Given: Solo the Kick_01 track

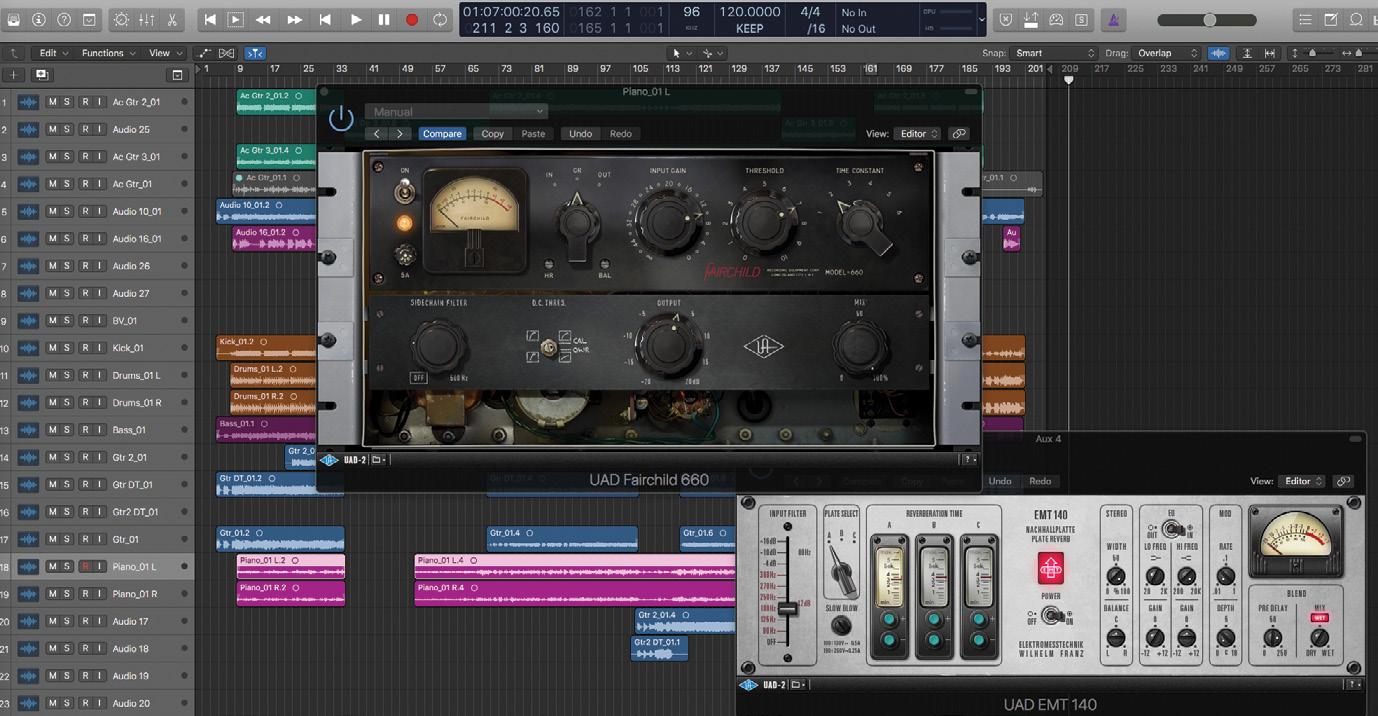Looking at the screenshot, I should pos(67,348).
